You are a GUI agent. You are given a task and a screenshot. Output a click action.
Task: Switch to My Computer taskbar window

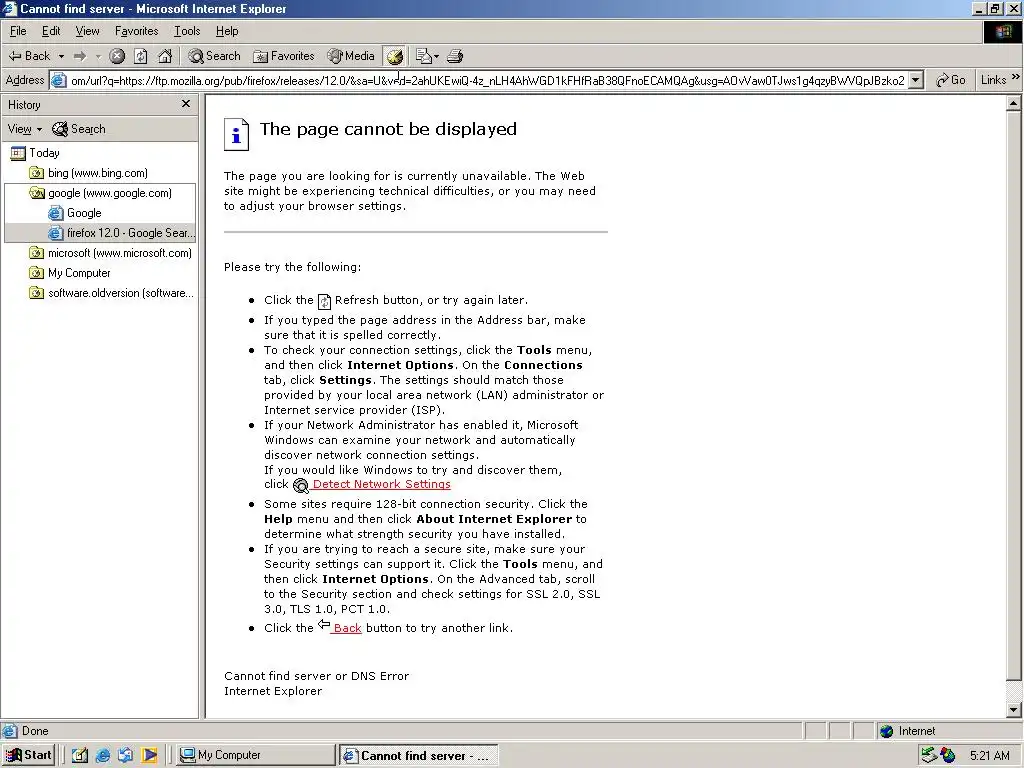point(256,755)
